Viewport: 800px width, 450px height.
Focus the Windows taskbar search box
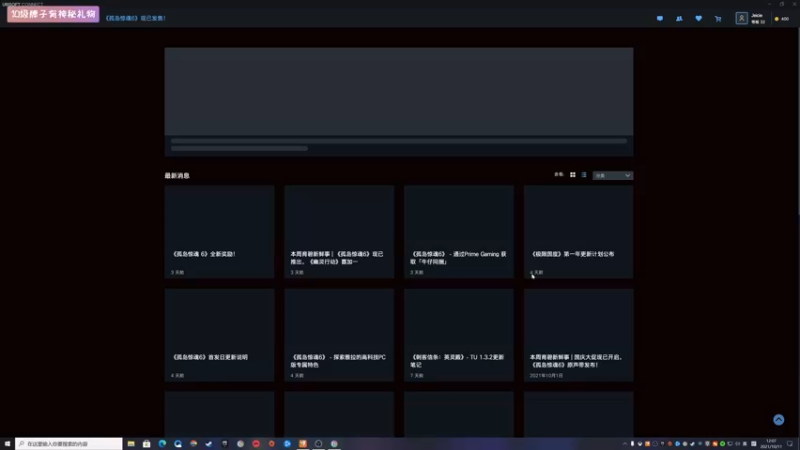(69, 444)
